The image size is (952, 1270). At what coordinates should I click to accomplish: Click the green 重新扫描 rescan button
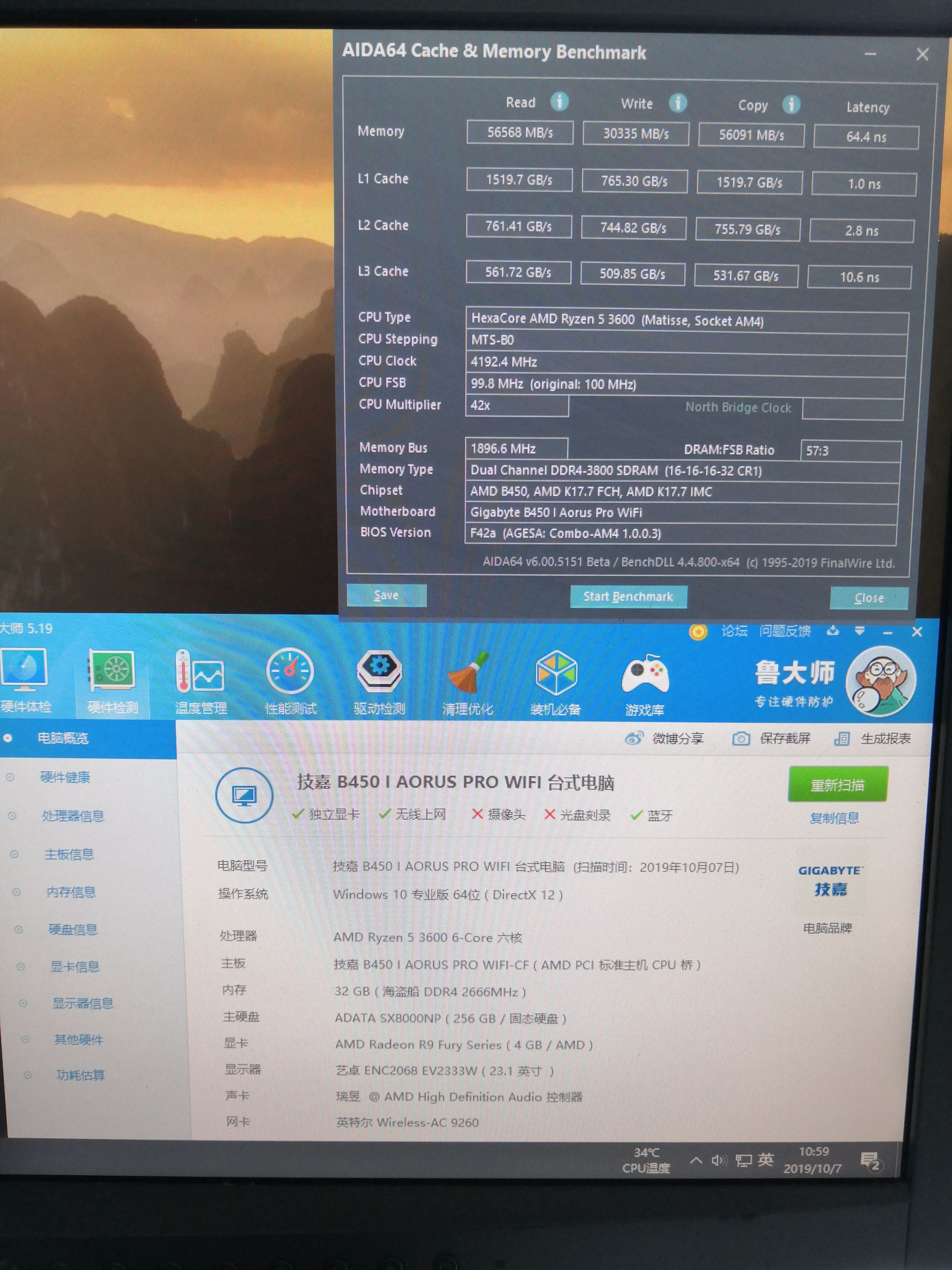pos(838,784)
